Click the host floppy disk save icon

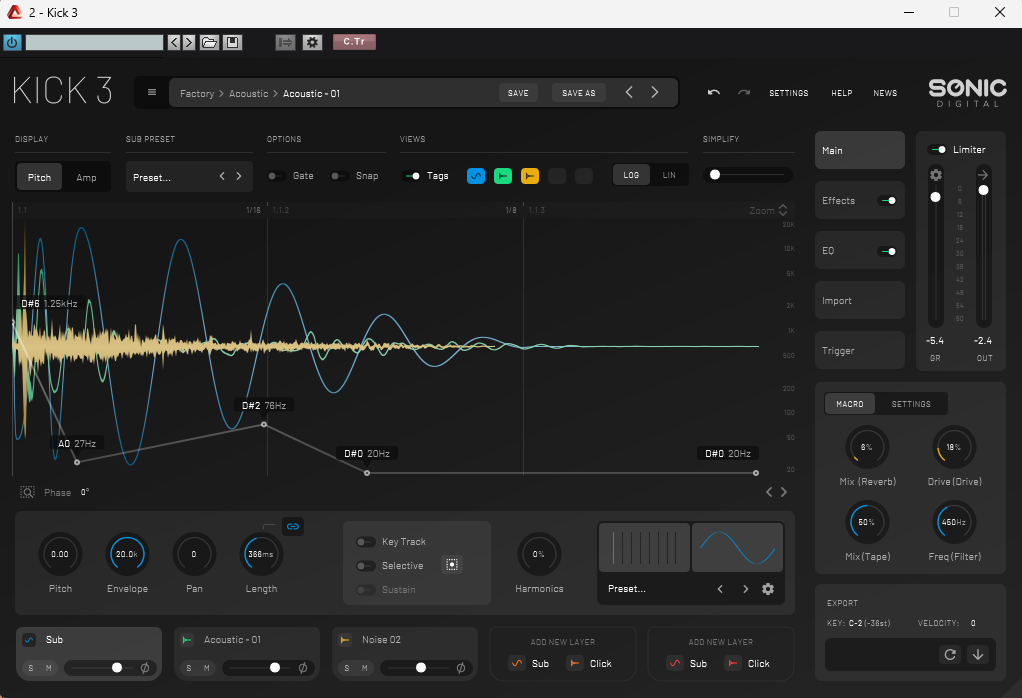pyautogui.click(x=233, y=42)
